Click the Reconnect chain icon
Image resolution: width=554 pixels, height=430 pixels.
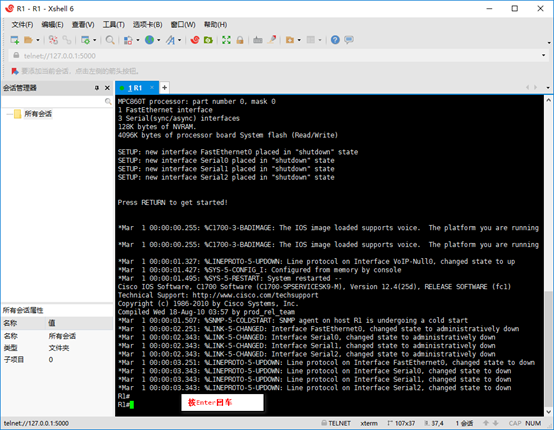click(67, 40)
